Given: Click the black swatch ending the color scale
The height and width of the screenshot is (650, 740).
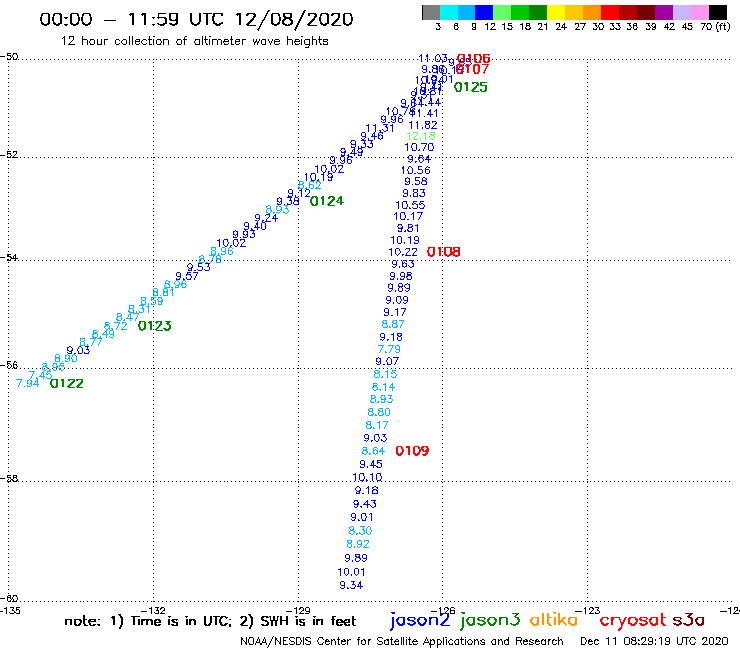Looking at the screenshot, I should click(718, 12).
